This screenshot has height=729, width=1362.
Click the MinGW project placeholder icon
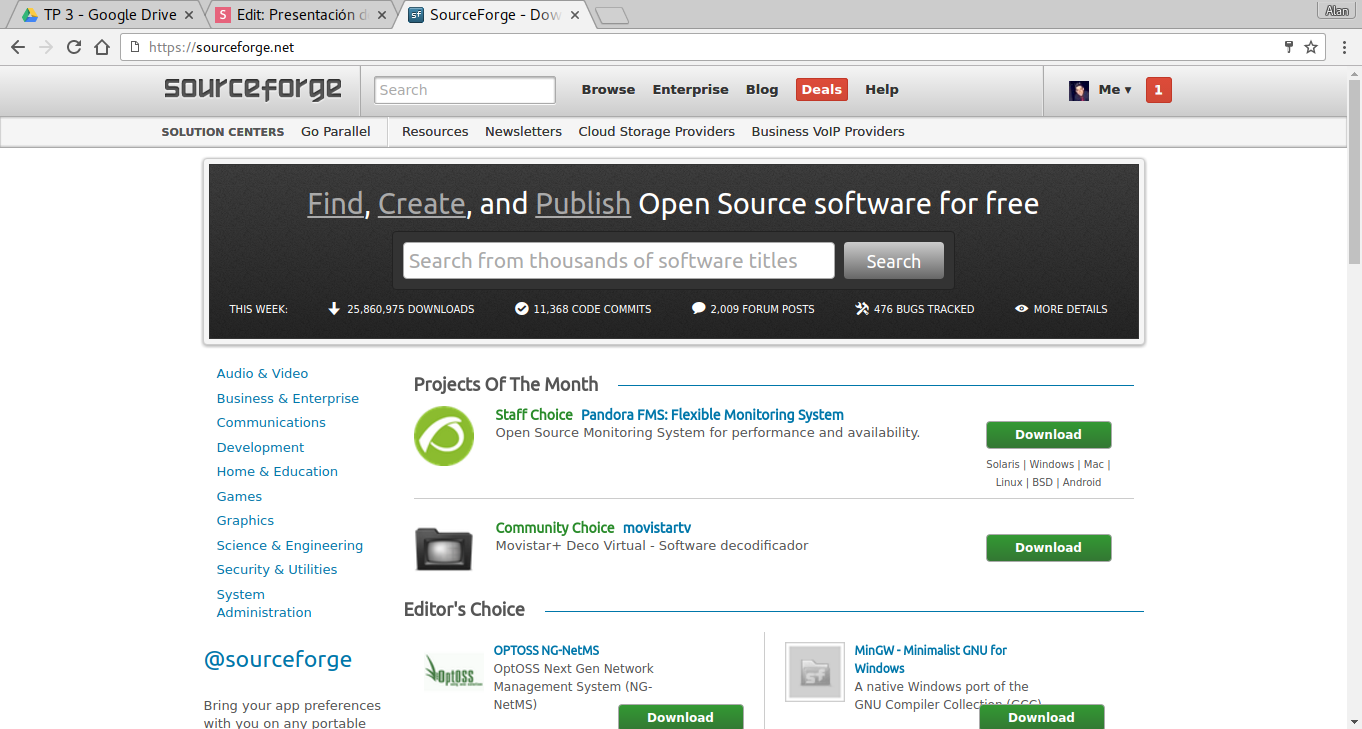[x=815, y=671]
